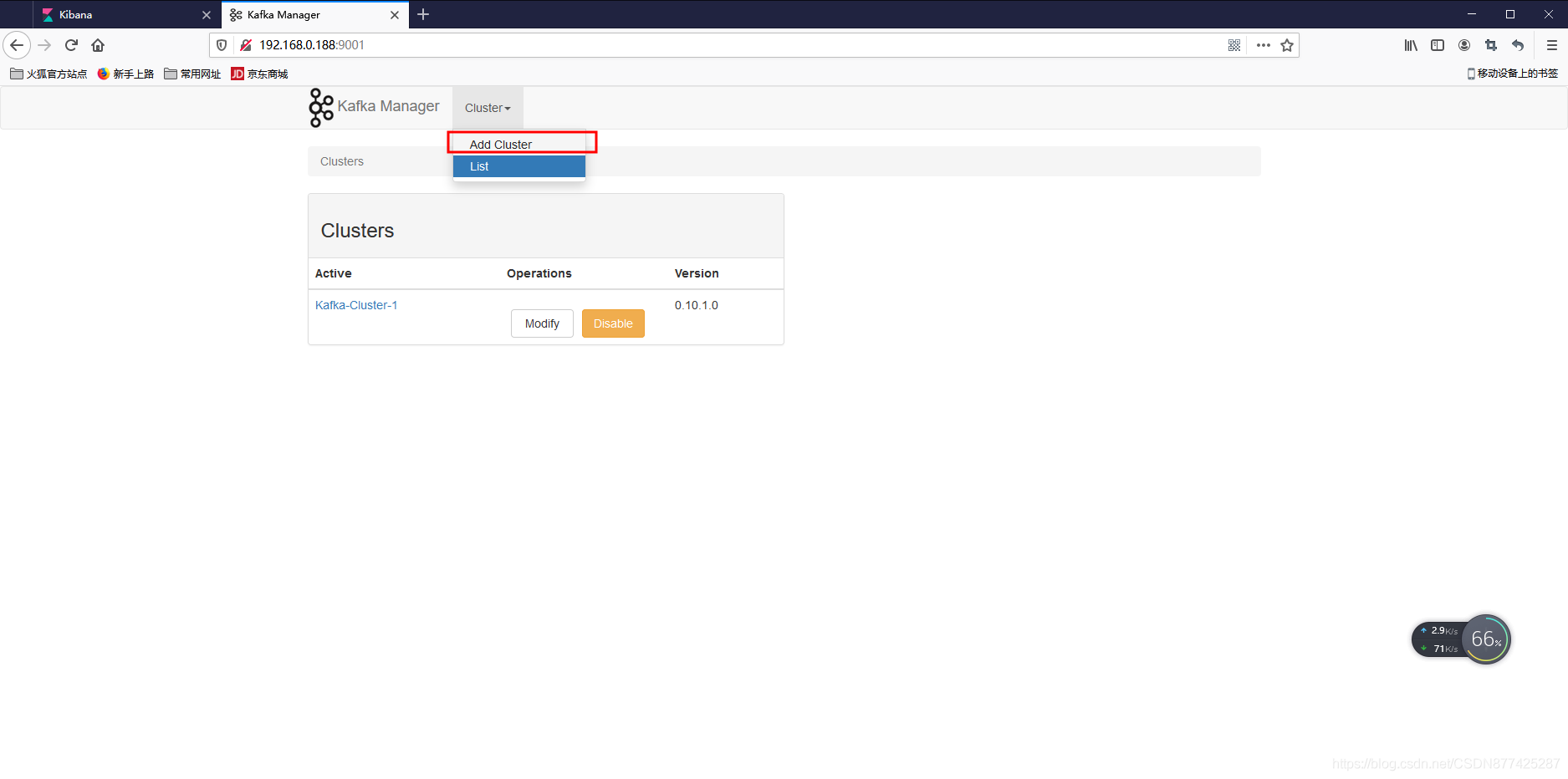Viewport: 1568px width, 779px height.
Task: Open the 京东商城 bookmark
Action: click(259, 74)
